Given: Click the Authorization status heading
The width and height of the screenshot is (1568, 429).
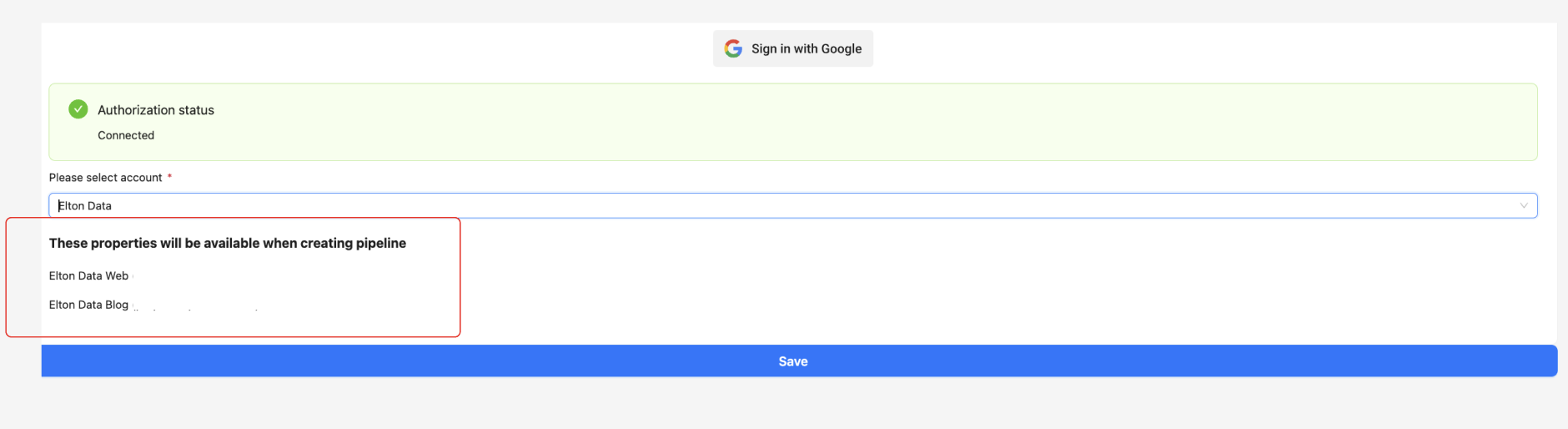Looking at the screenshot, I should tap(156, 110).
